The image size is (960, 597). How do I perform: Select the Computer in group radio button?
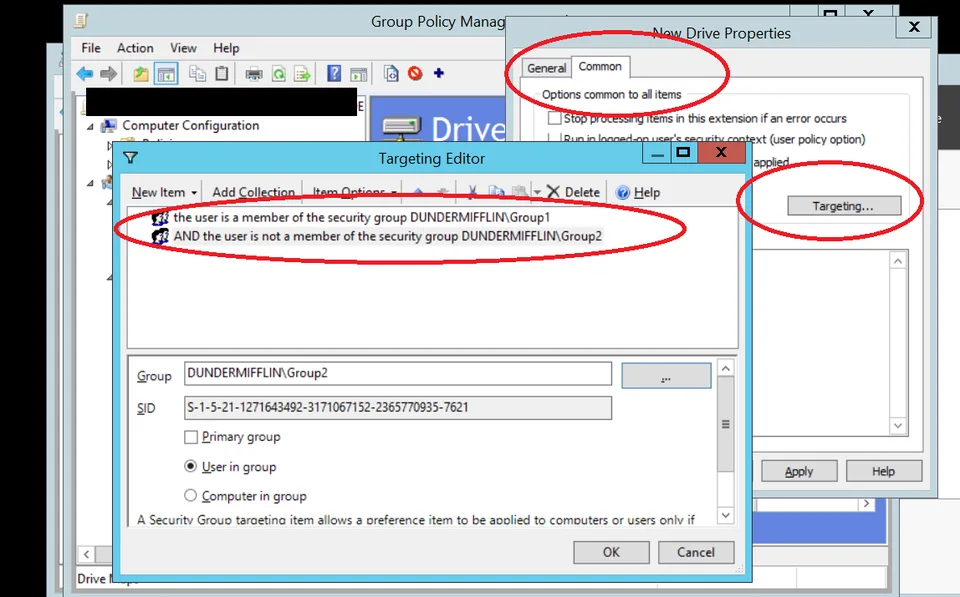190,496
